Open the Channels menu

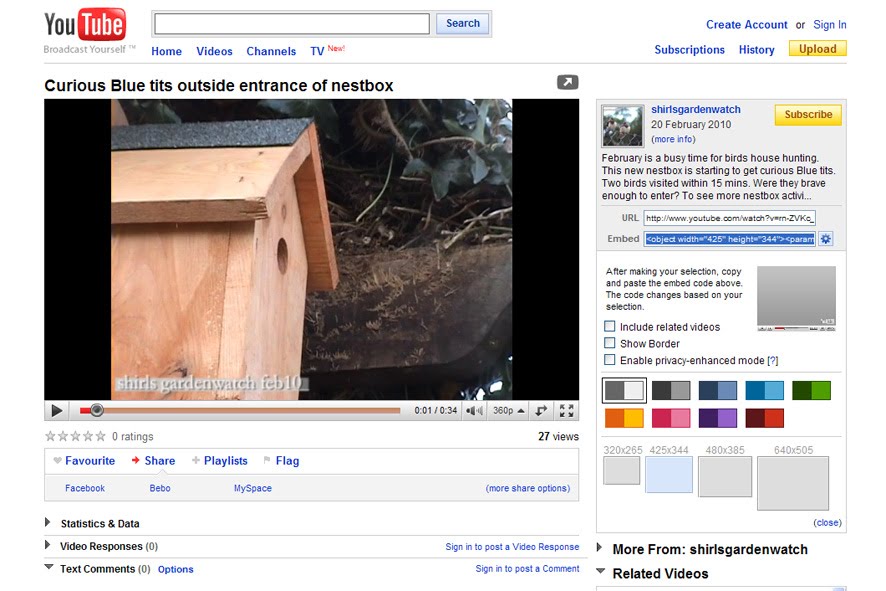(271, 51)
